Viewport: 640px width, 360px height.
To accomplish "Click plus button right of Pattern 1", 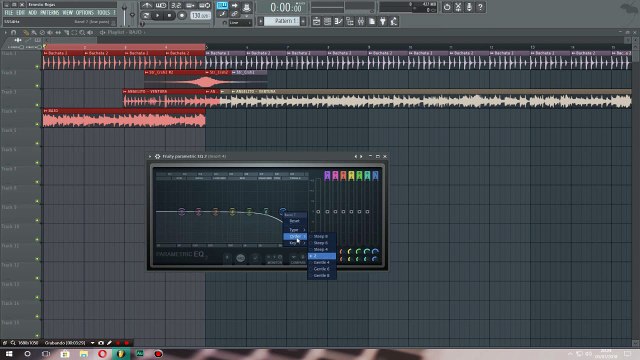I will pos(303,21).
